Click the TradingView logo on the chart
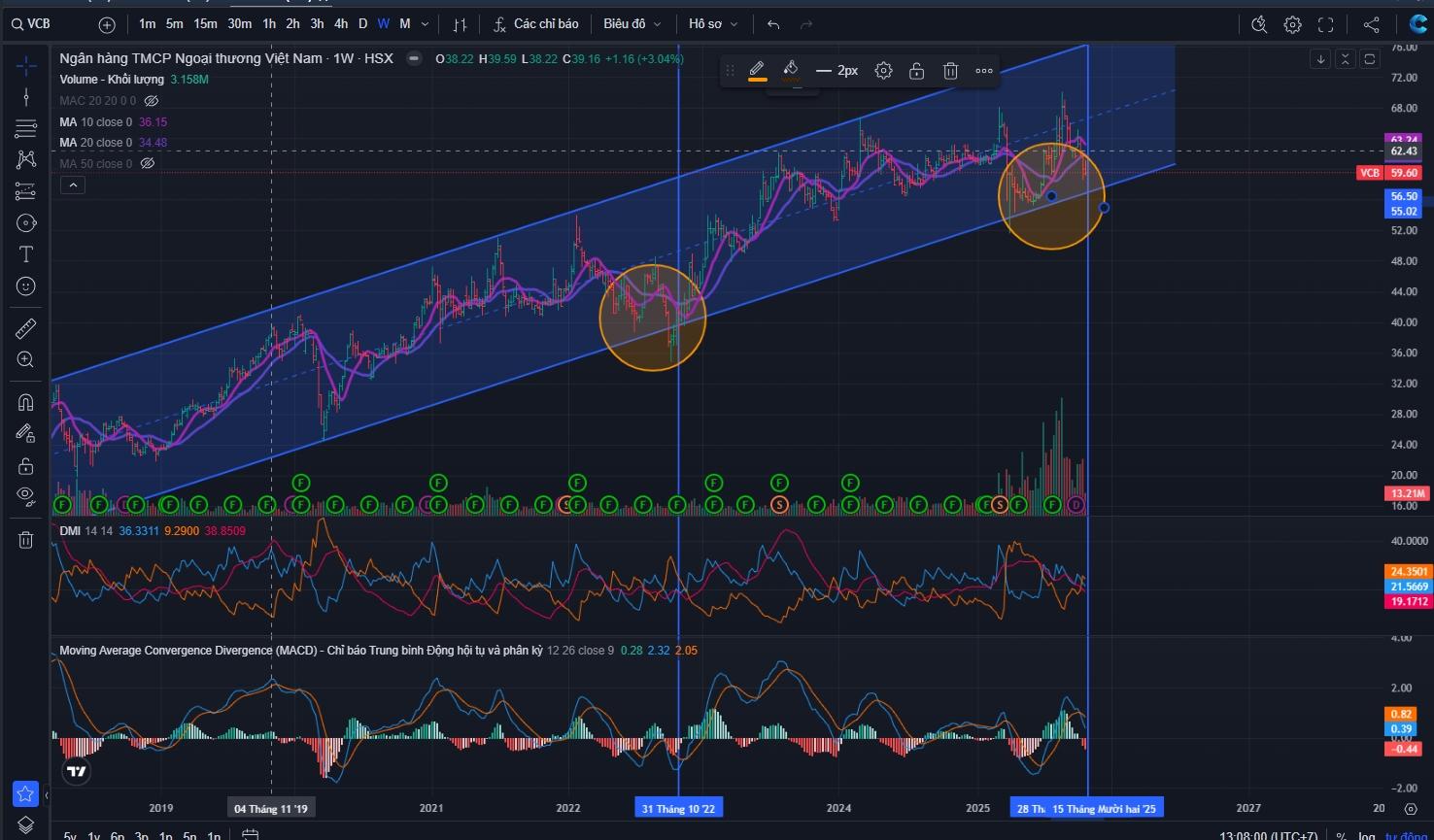 tap(76, 772)
